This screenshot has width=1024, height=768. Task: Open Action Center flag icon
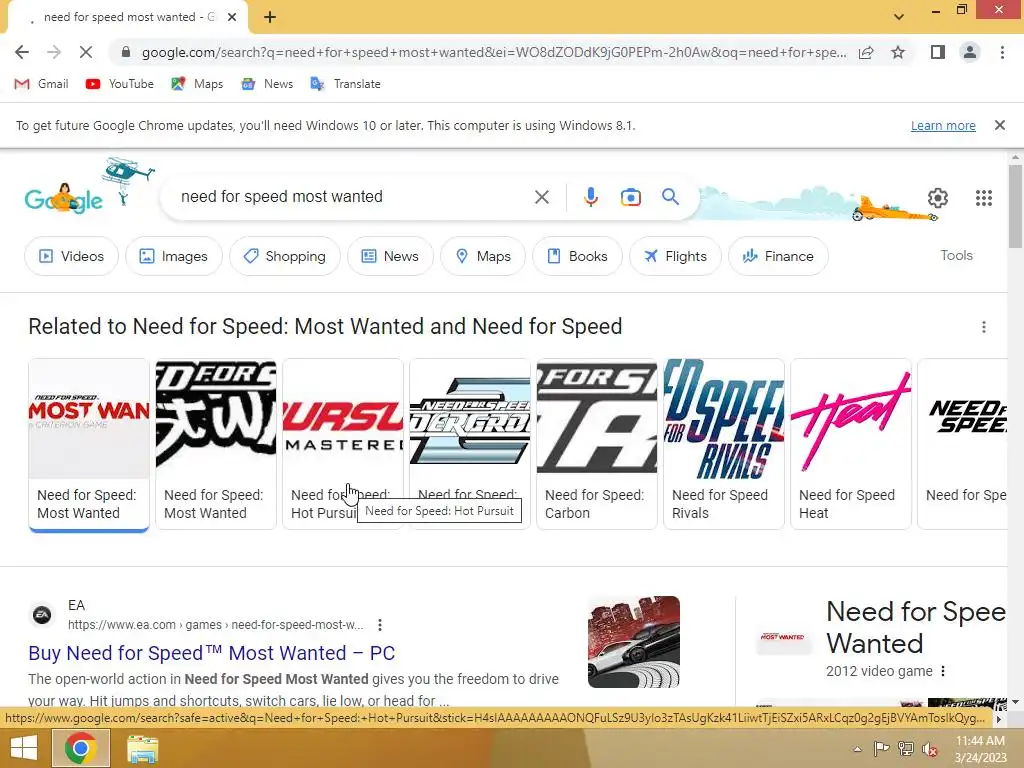[x=881, y=749]
